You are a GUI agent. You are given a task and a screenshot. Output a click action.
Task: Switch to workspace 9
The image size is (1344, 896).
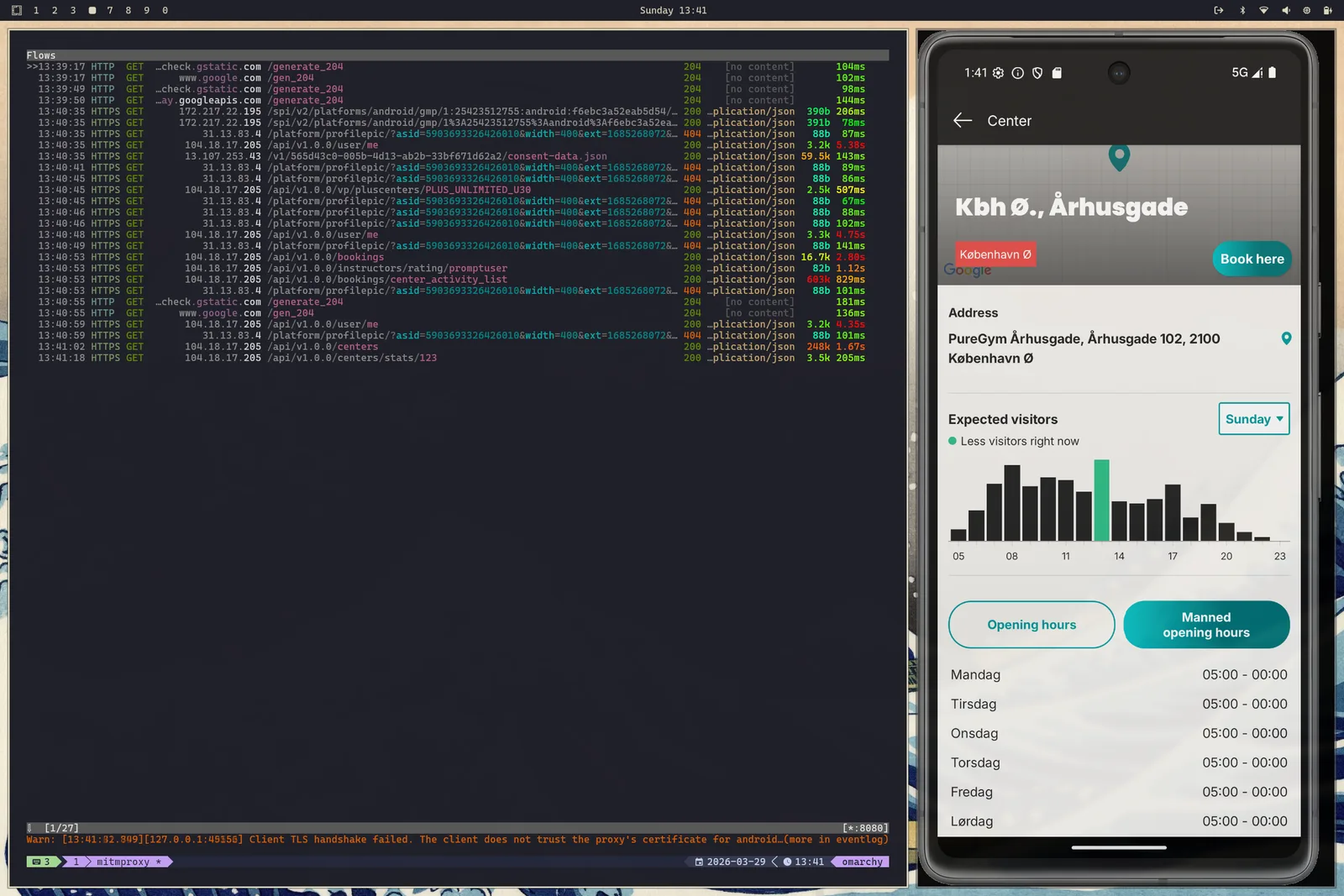click(146, 10)
